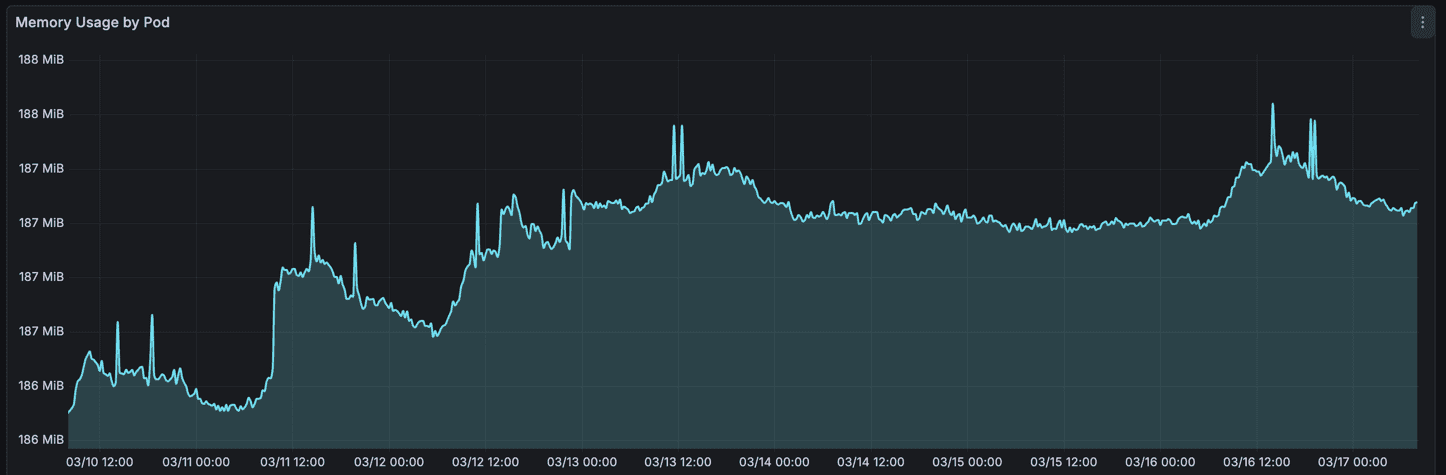The height and width of the screenshot is (475, 1446).
Task: Click the Memory Usage by Pod panel title
Action: coord(92,22)
